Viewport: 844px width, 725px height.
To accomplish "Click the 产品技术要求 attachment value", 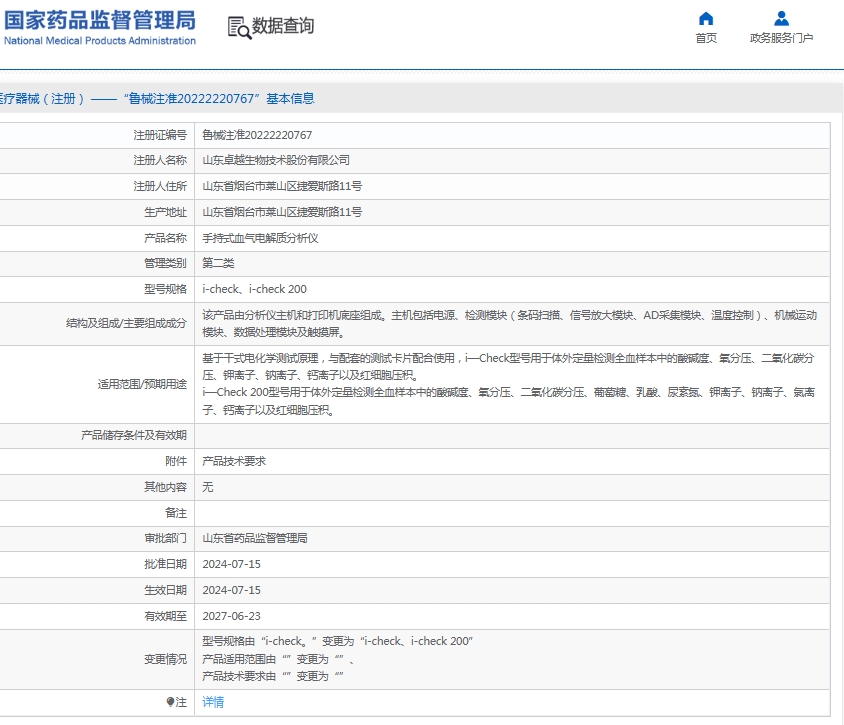I will 234,461.
